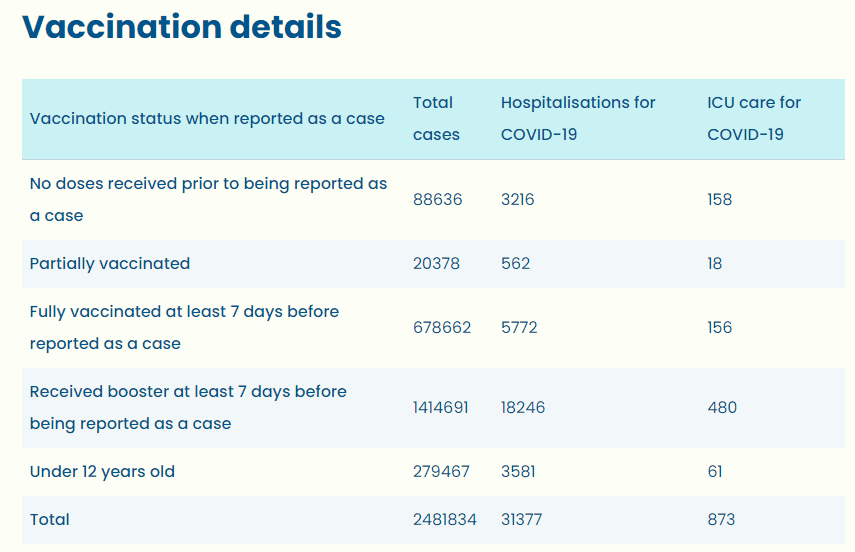Select the Partially vaccinated row label

110,264
